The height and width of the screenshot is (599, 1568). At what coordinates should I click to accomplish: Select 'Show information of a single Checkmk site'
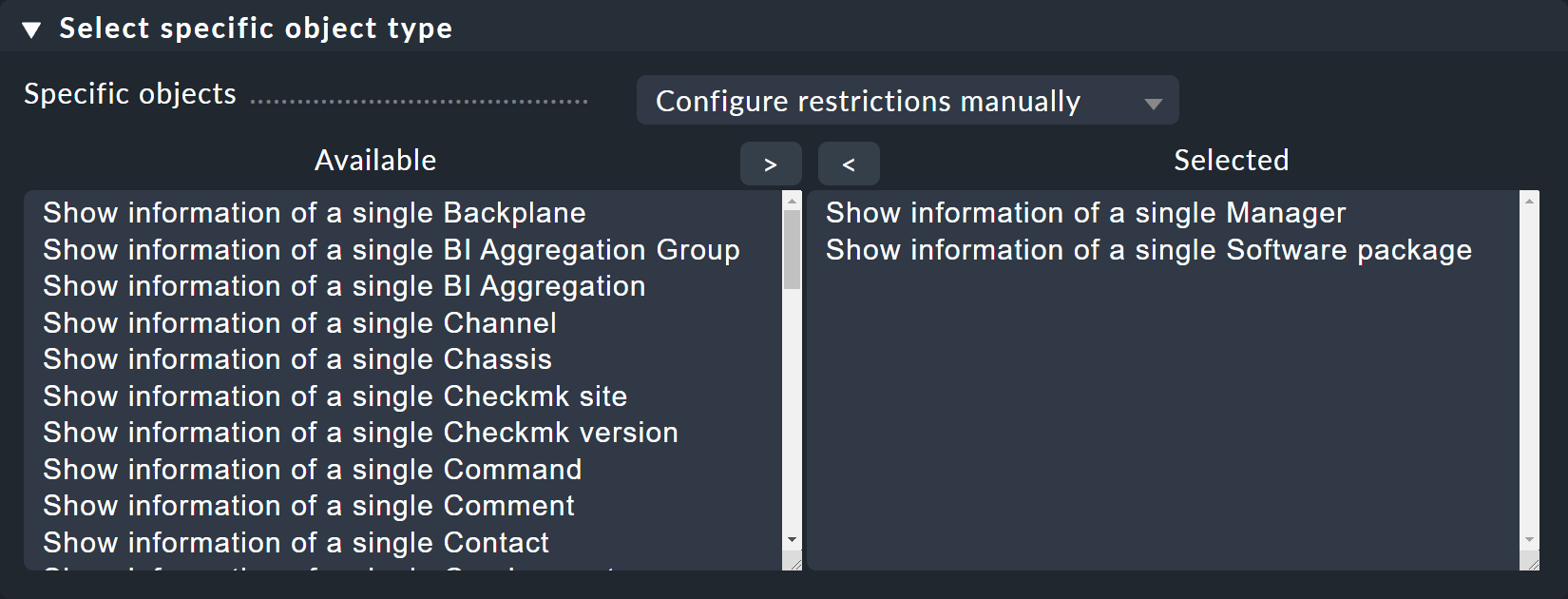pos(335,396)
